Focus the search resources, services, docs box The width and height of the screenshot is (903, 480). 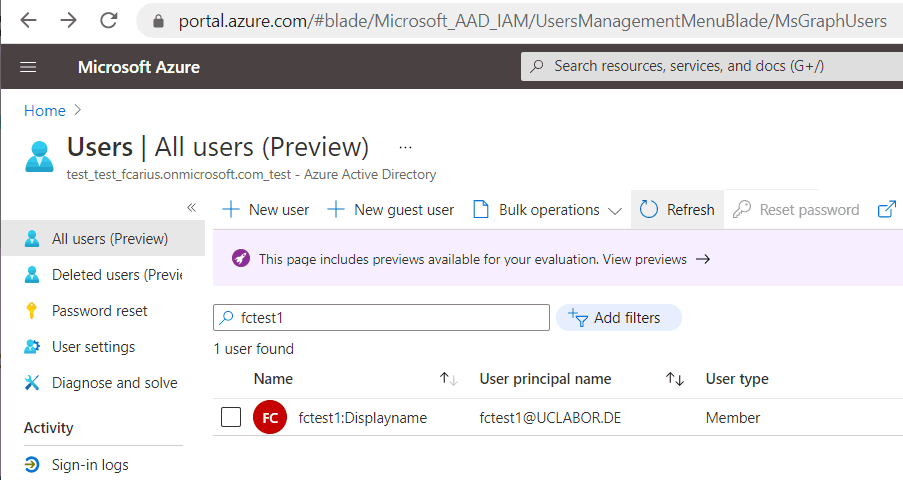click(712, 66)
